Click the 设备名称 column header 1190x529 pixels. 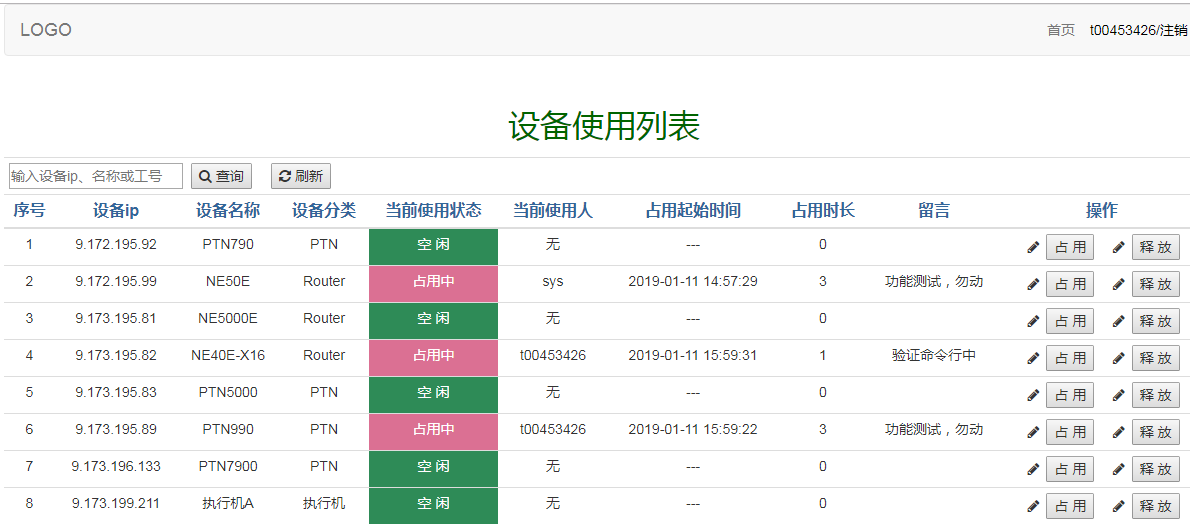point(228,210)
